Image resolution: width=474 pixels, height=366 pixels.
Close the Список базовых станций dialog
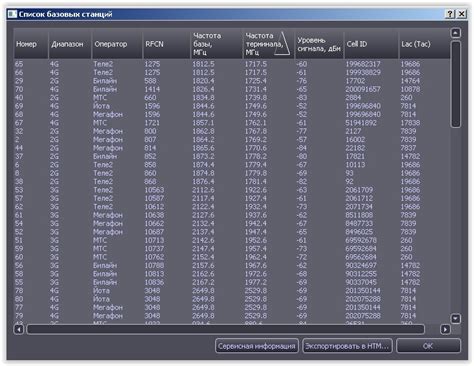pos(461,14)
